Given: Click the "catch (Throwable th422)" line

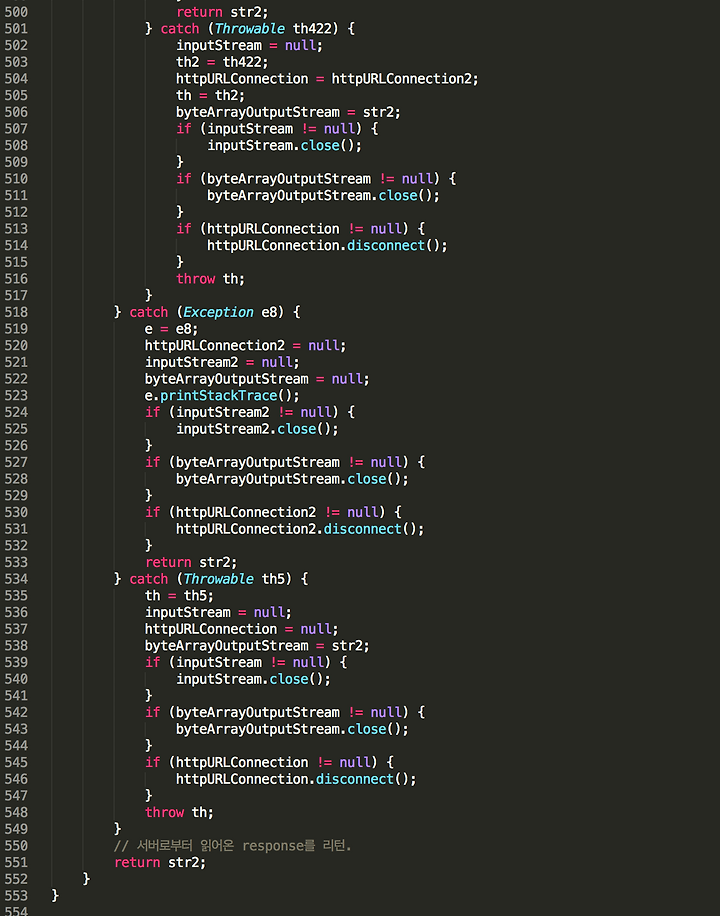Looking at the screenshot, I should tap(250, 29).
